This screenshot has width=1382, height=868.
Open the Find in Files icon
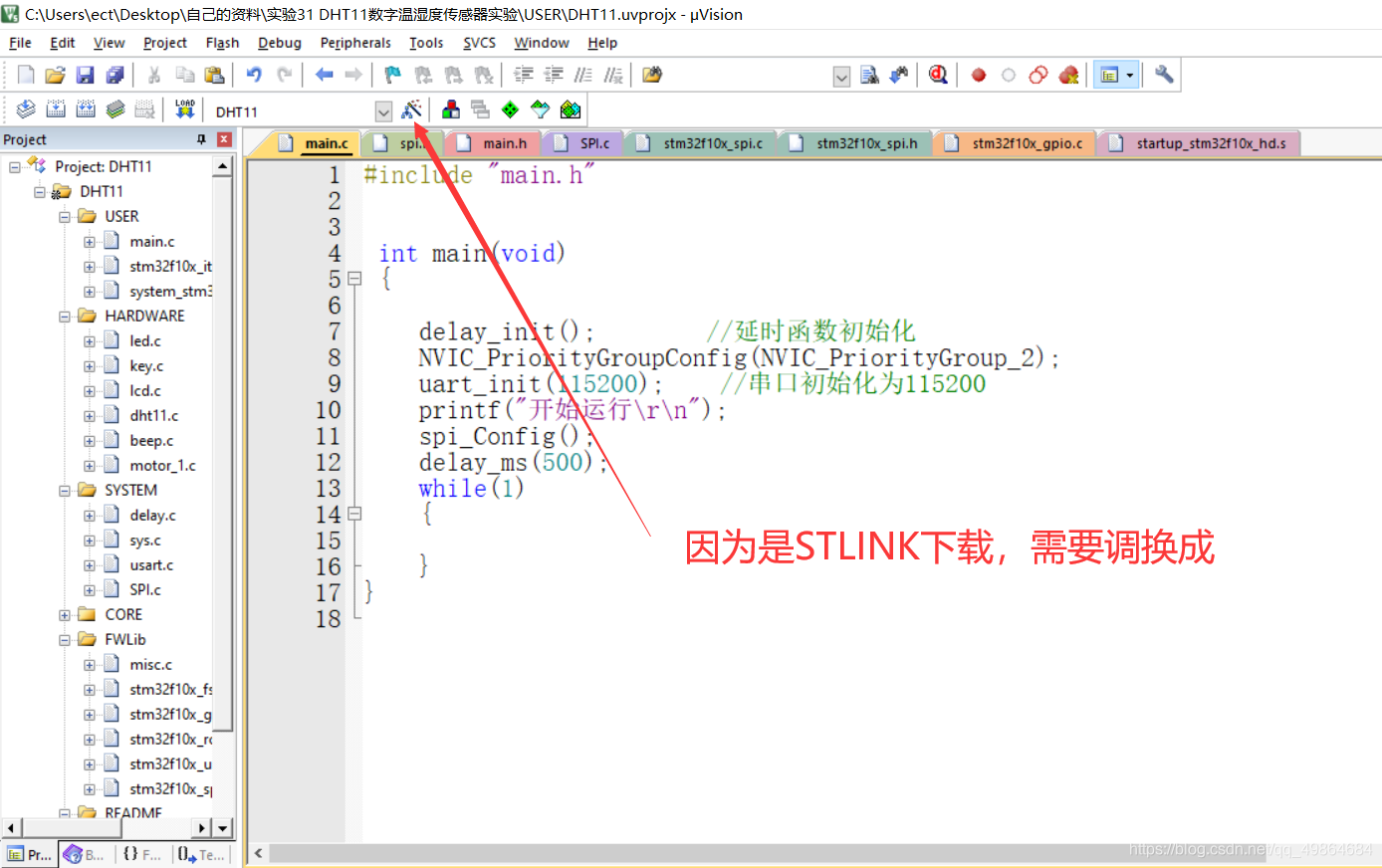(x=652, y=75)
